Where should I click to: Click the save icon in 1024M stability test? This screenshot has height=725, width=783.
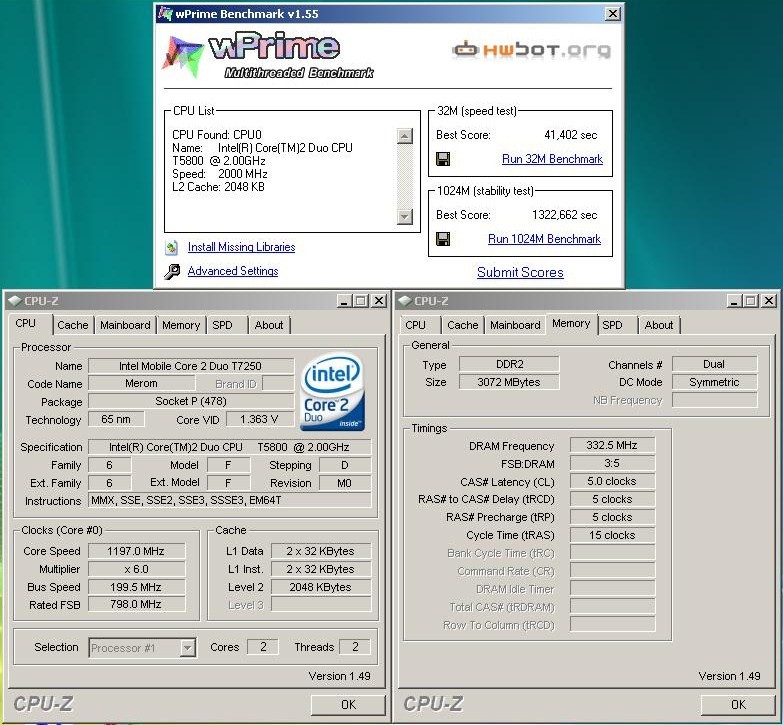[x=443, y=239]
